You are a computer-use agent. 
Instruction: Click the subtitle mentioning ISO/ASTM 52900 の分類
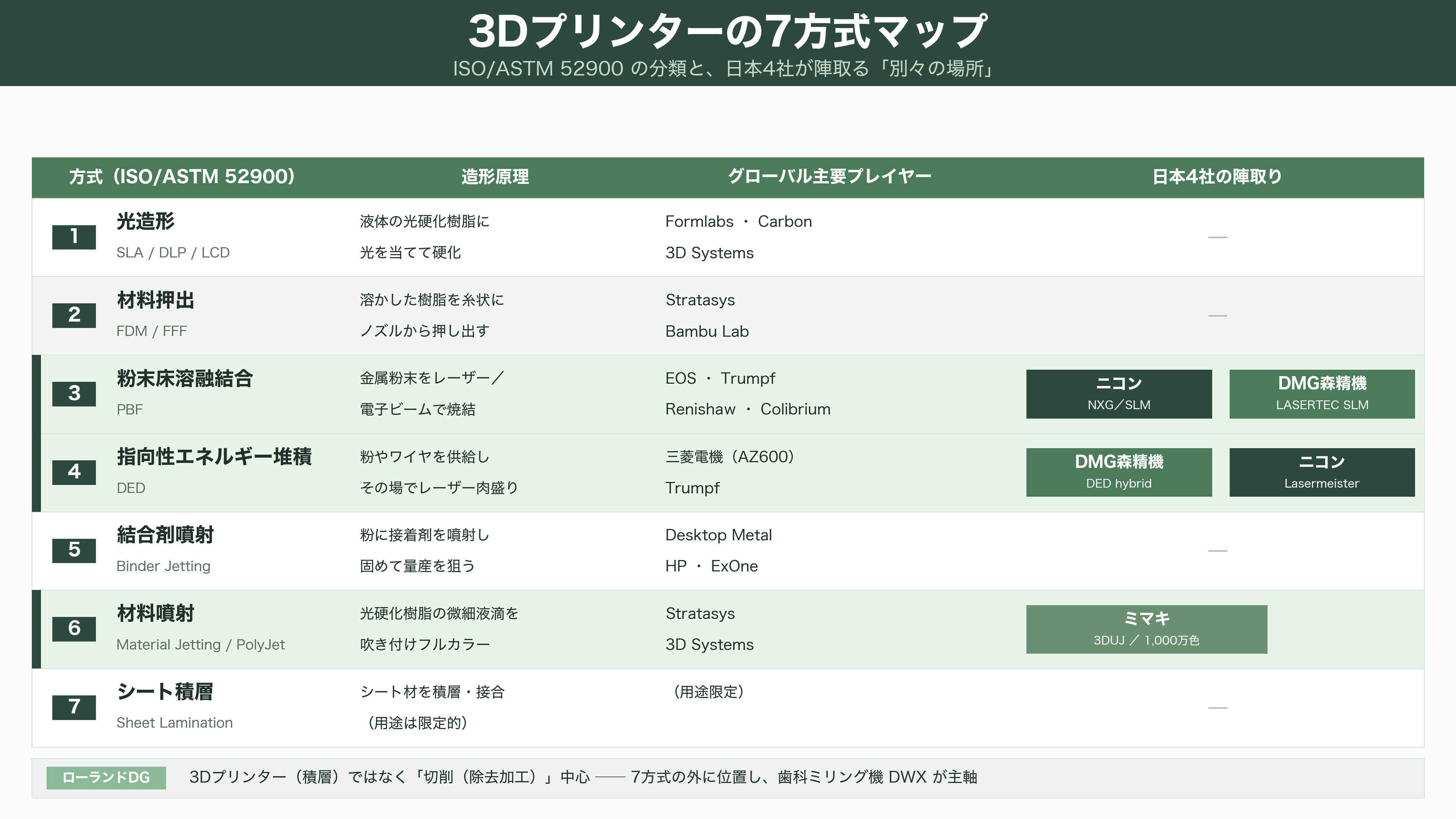pos(723,68)
